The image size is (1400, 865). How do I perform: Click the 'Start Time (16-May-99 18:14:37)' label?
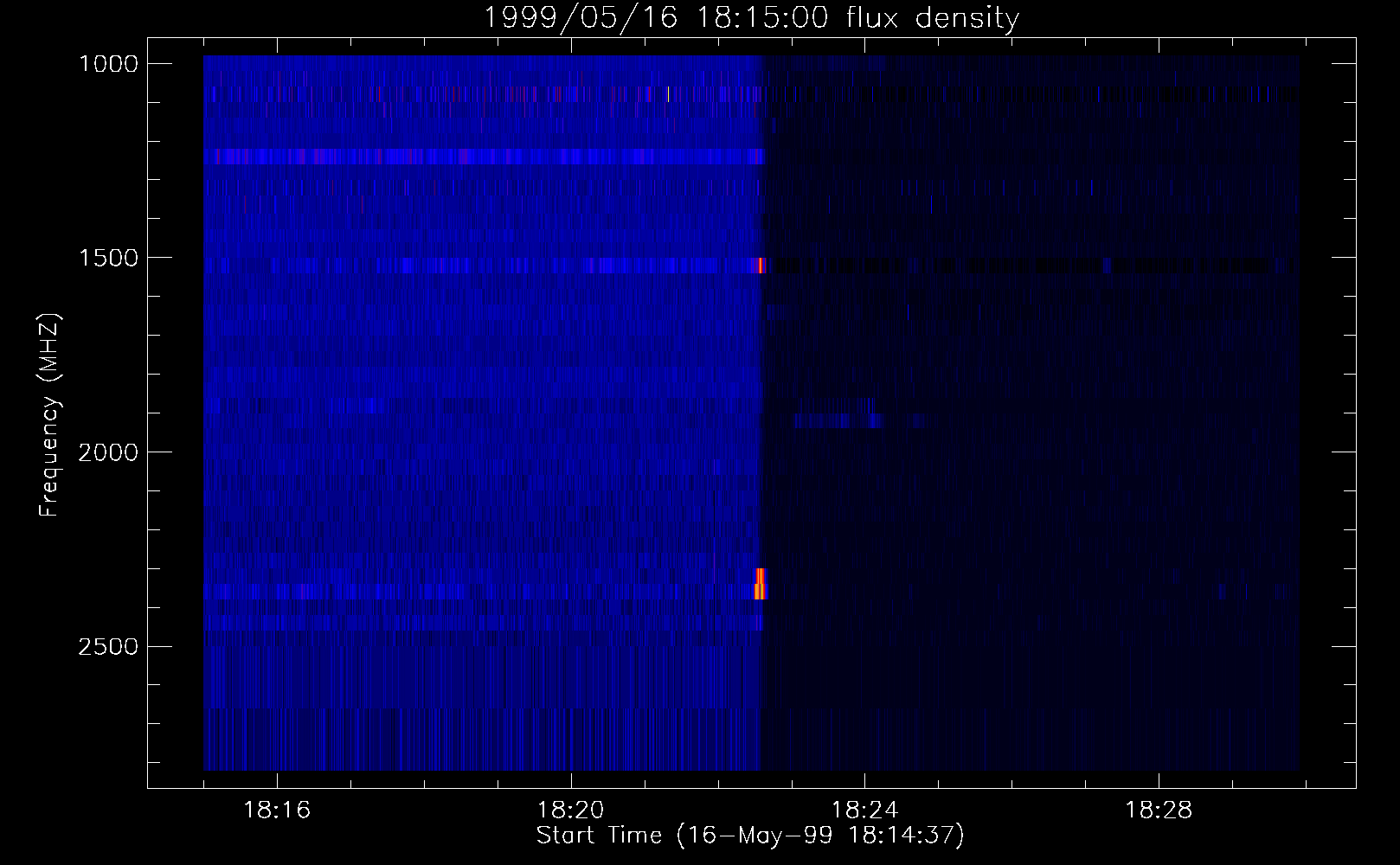coord(750,836)
